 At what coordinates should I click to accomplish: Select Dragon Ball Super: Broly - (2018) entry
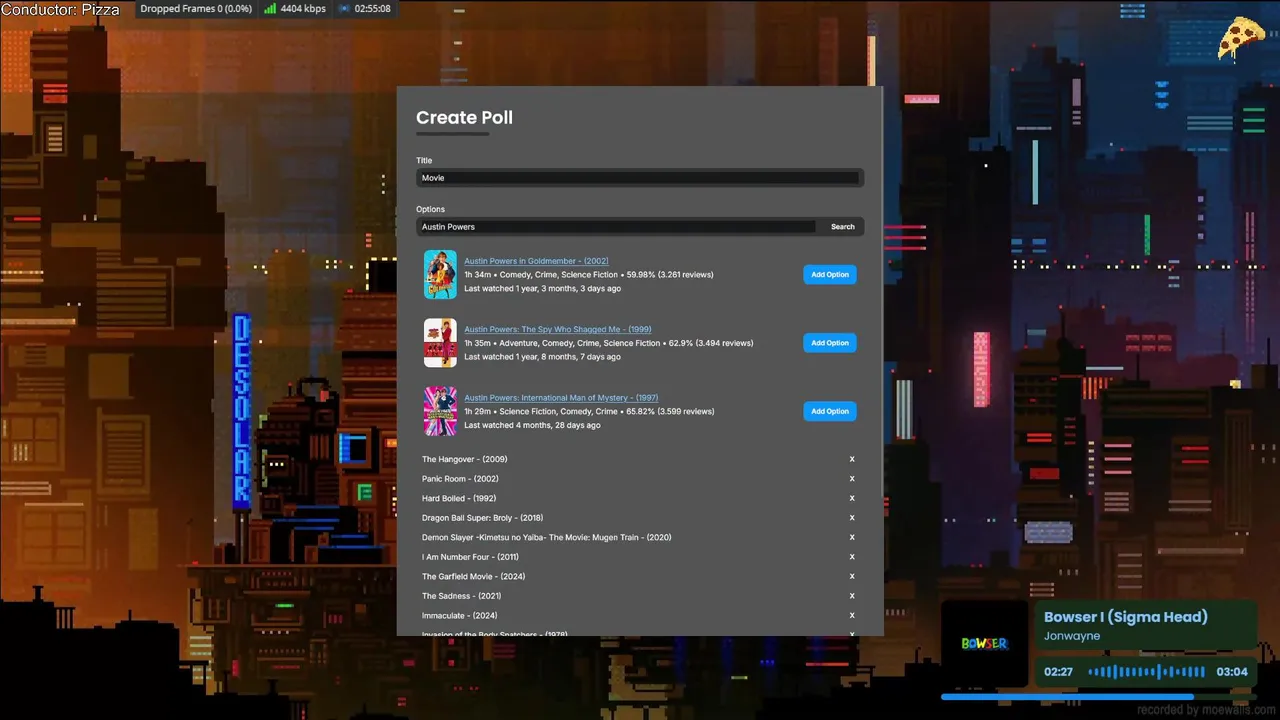[483, 518]
